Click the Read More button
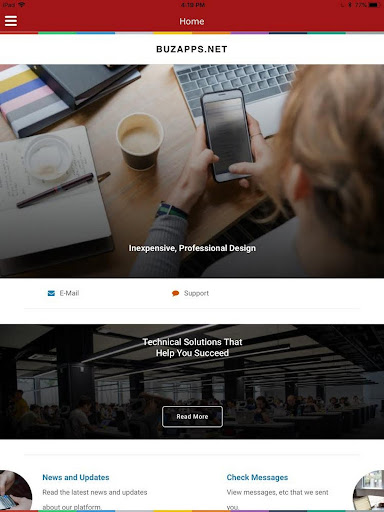The image size is (384, 512). click(x=192, y=417)
